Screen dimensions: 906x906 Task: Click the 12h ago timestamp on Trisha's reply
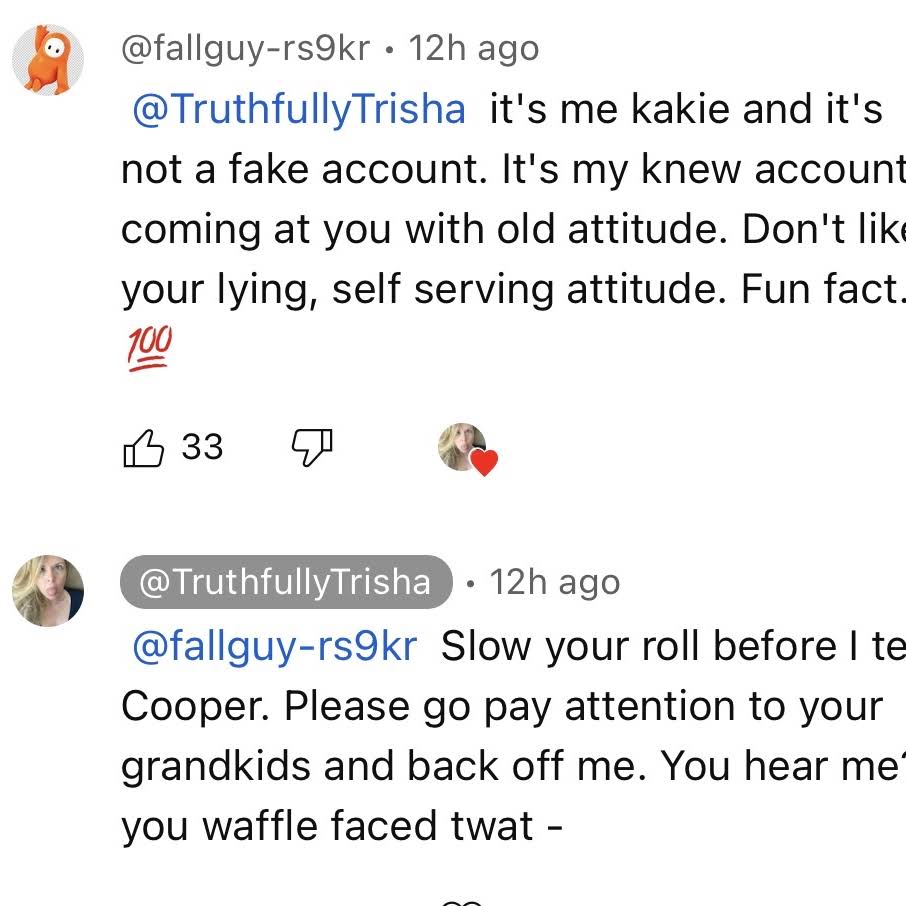[x=554, y=582]
